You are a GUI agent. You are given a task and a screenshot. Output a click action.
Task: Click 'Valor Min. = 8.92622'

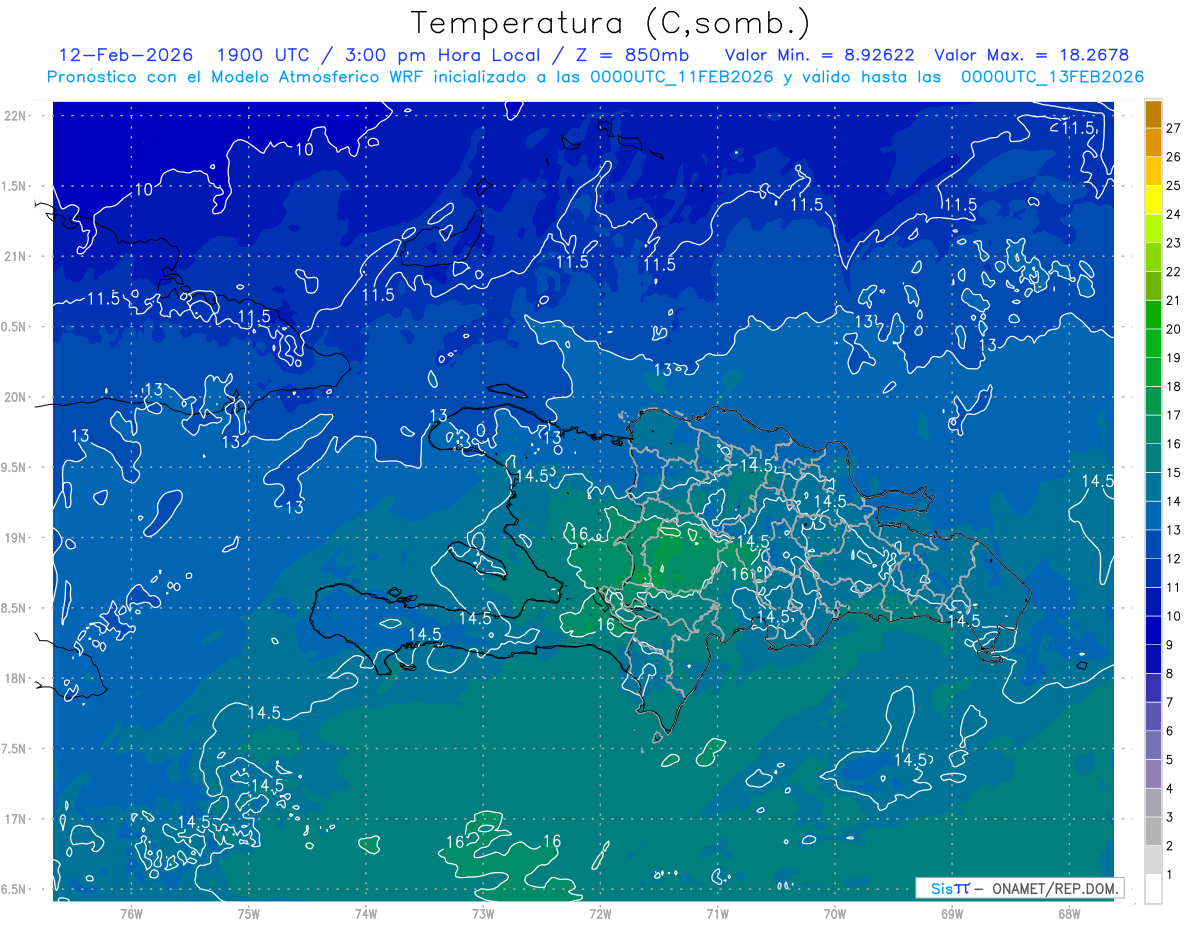[x=820, y=55]
